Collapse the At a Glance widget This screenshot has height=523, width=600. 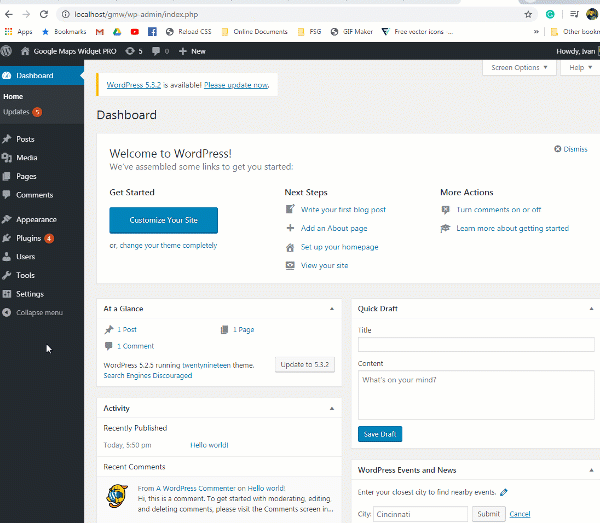click(x=331, y=309)
